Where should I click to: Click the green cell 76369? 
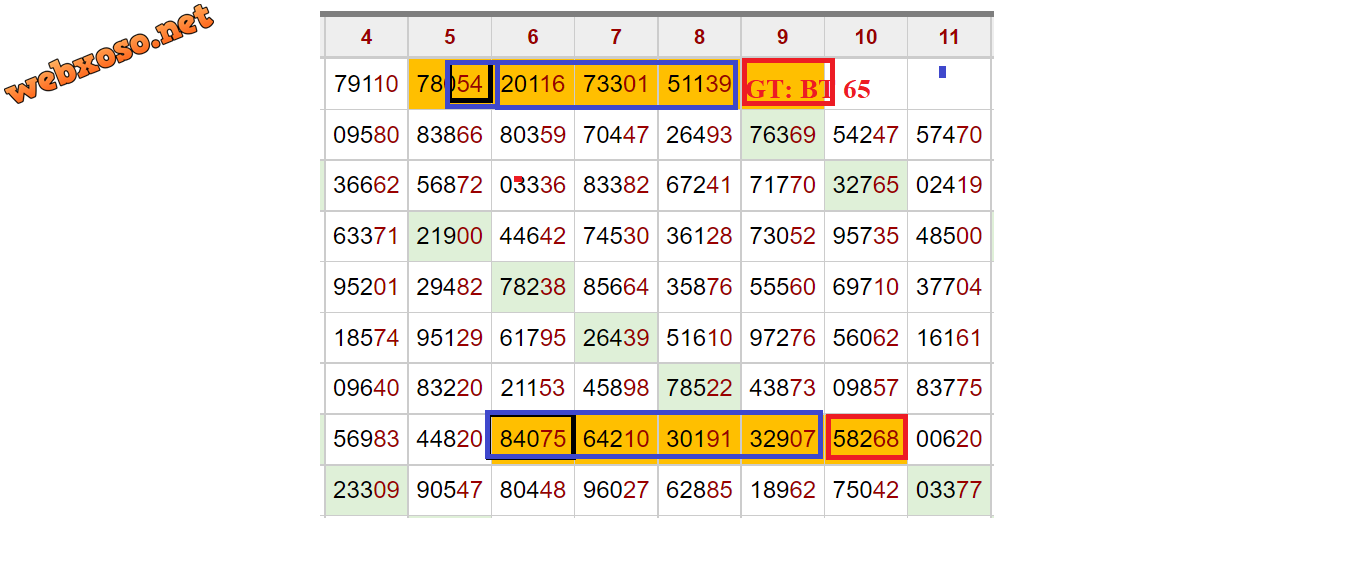click(x=782, y=135)
